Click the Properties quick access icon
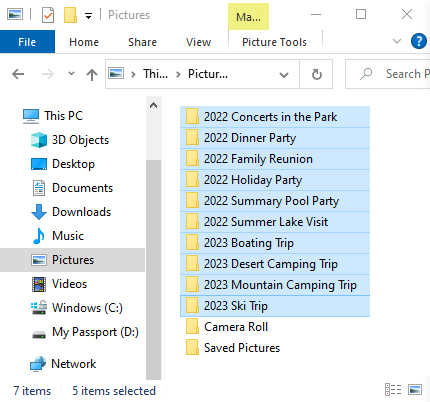Screen dimensions: 430x402 point(48,15)
